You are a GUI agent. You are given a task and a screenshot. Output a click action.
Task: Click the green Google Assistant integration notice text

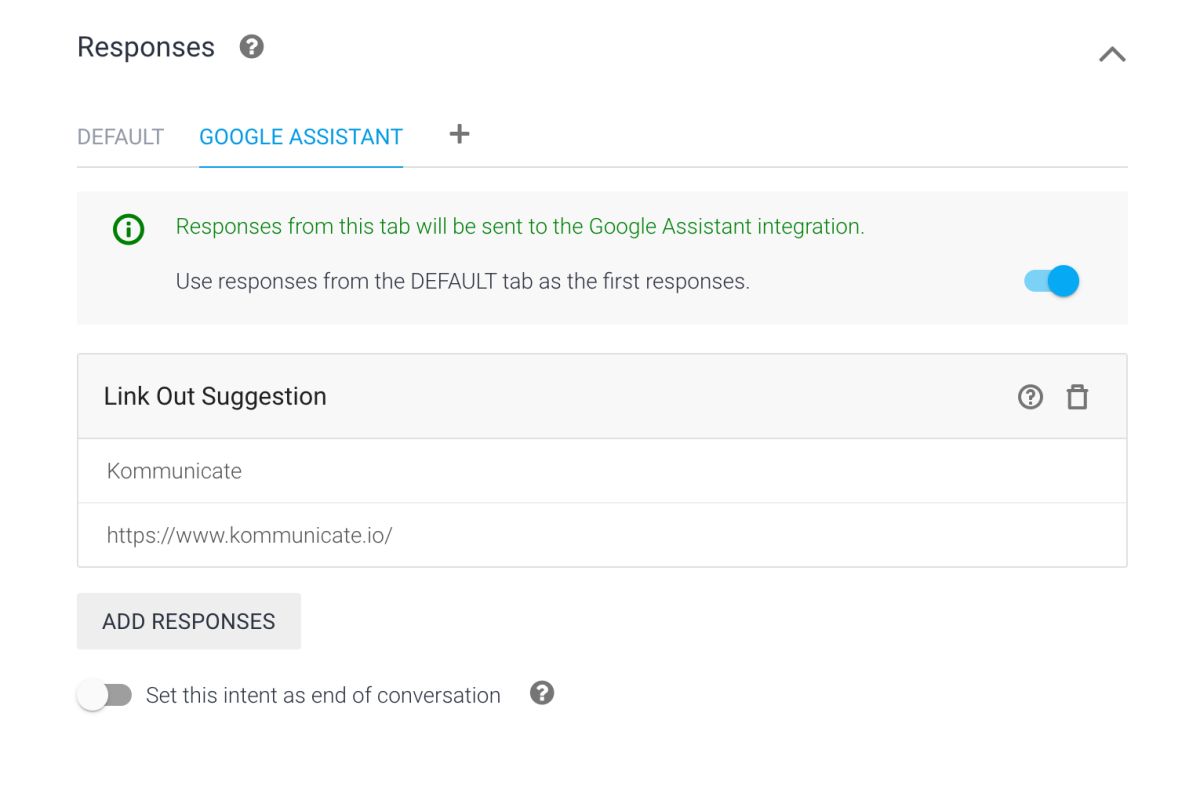tap(519, 227)
